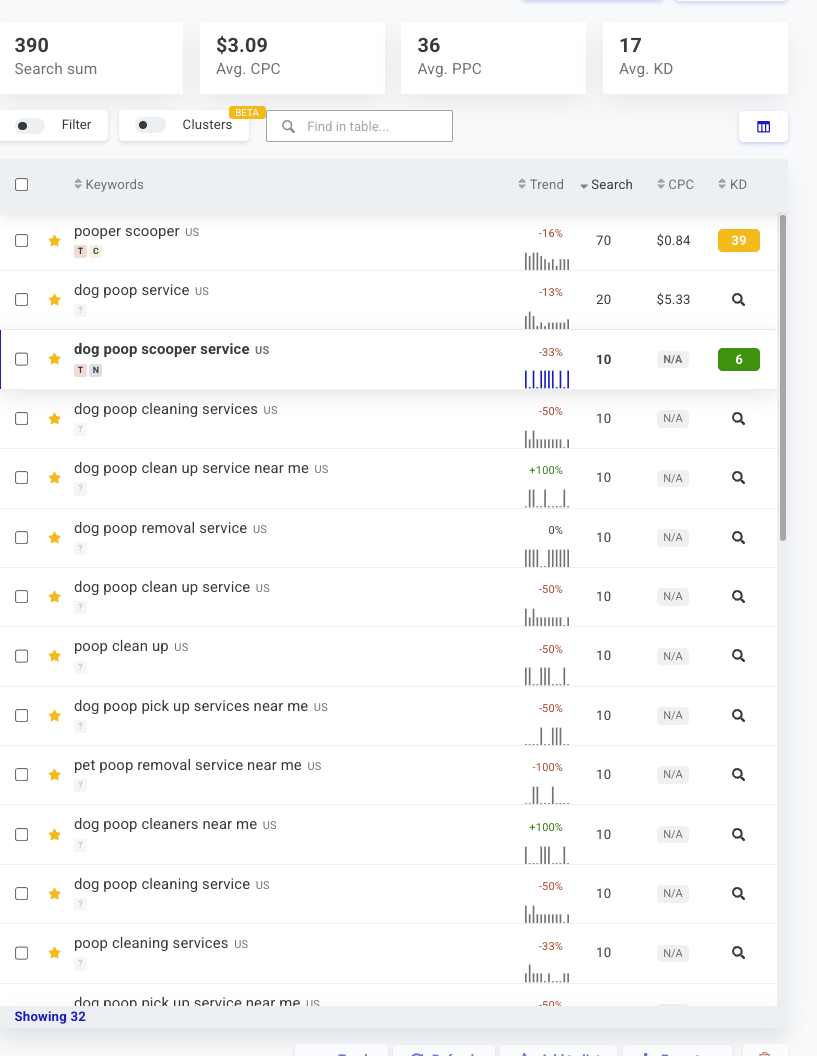The width and height of the screenshot is (817, 1056).
Task: Enable the Clusters toggle
Action: point(150,125)
